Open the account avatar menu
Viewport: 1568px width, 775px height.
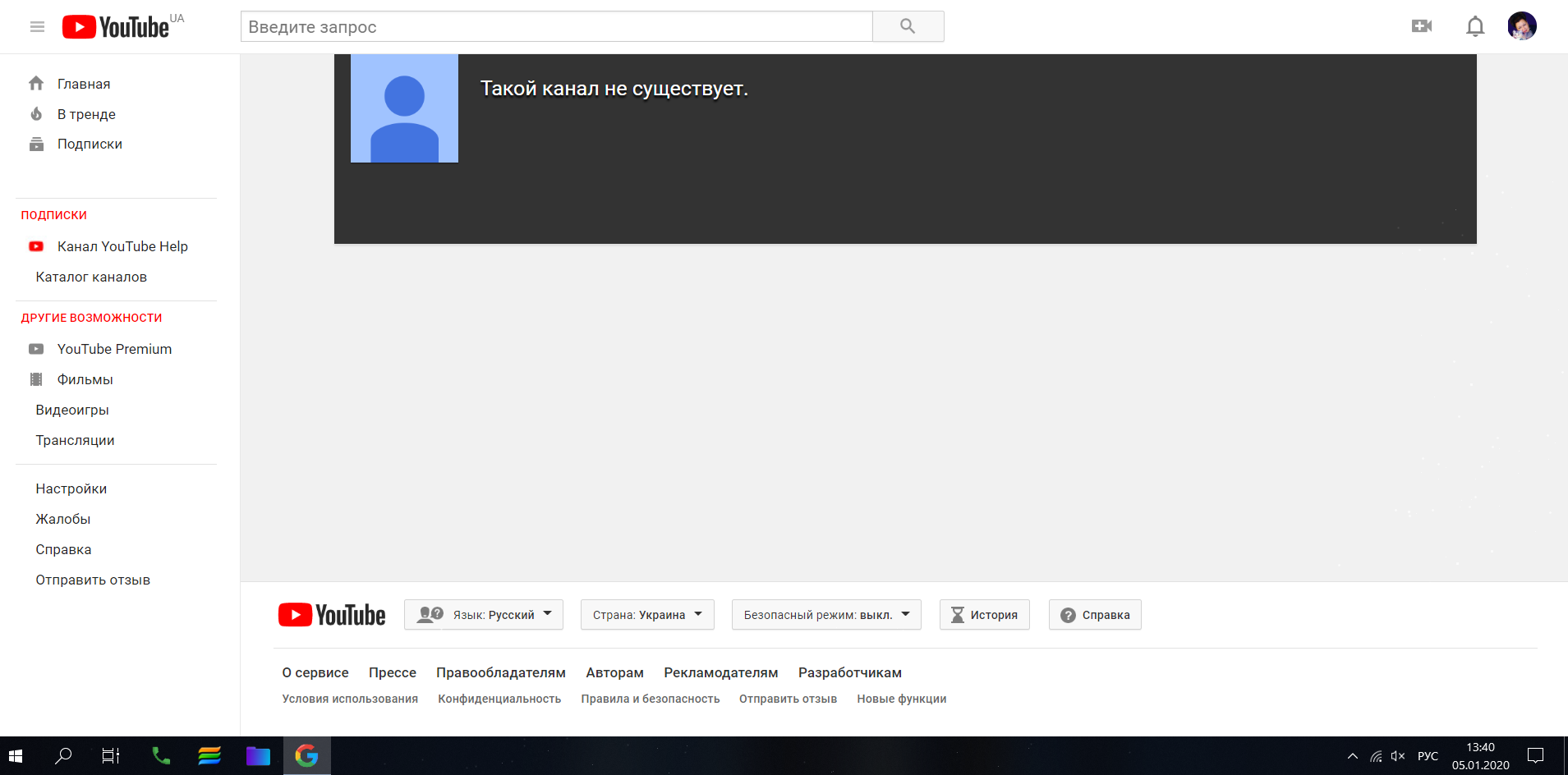point(1522,26)
